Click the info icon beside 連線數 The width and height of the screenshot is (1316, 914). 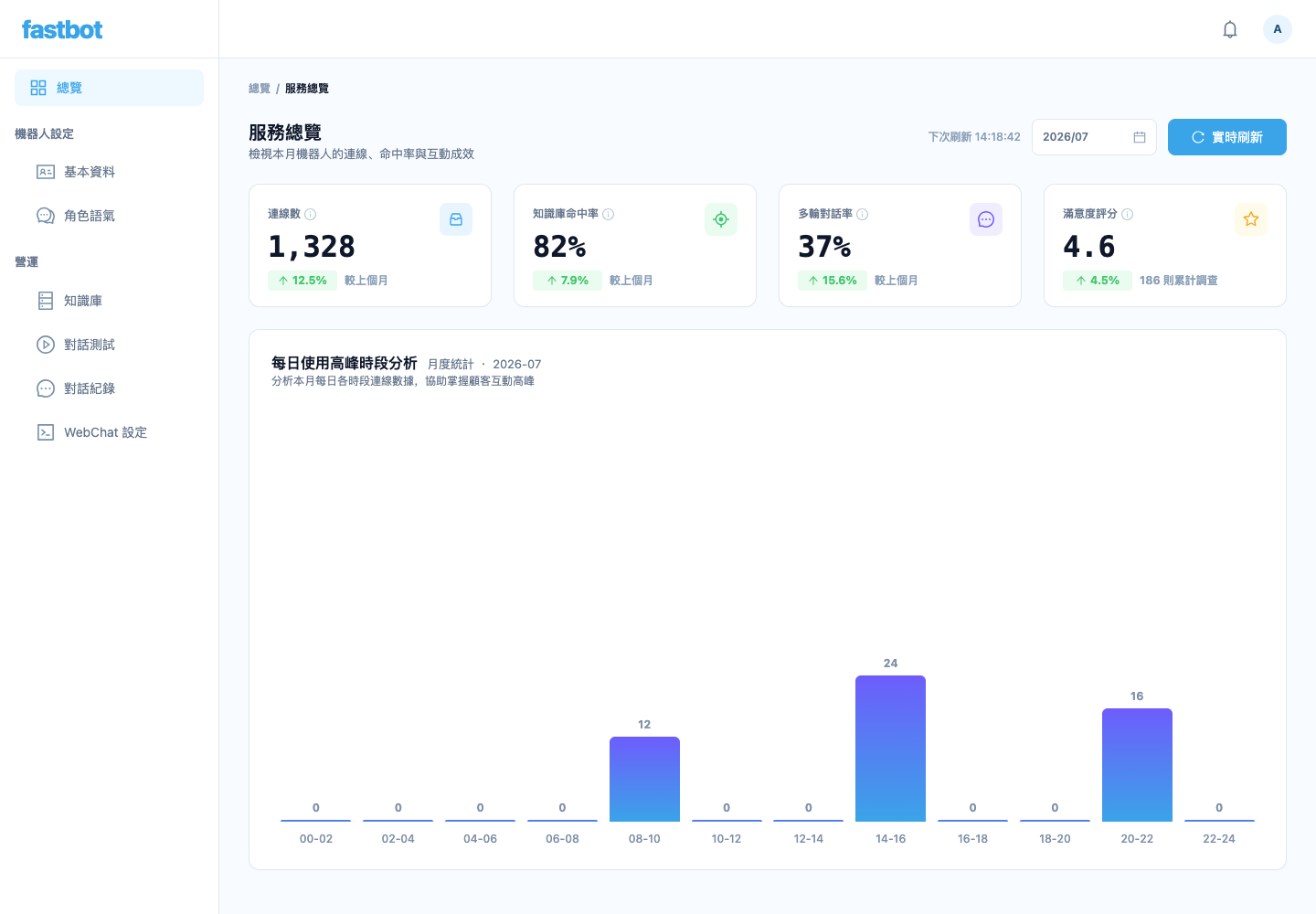(311, 214)
